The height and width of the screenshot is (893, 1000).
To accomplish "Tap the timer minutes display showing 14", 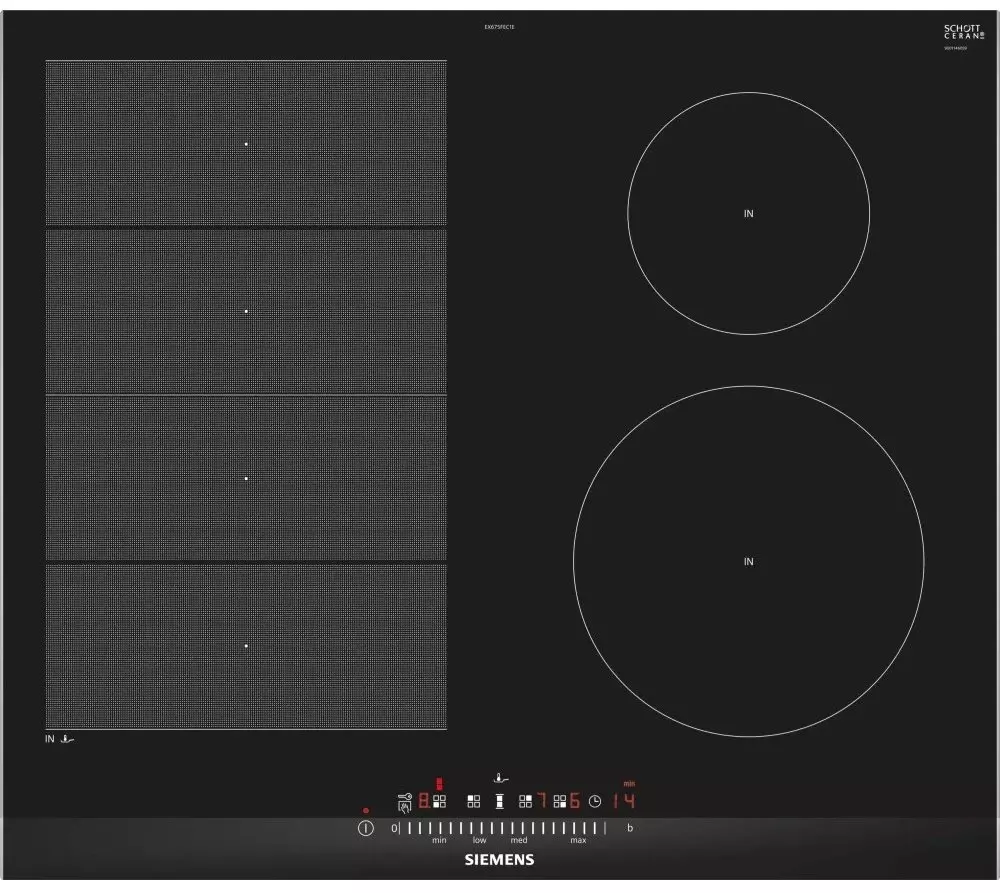I will (624, 801).
